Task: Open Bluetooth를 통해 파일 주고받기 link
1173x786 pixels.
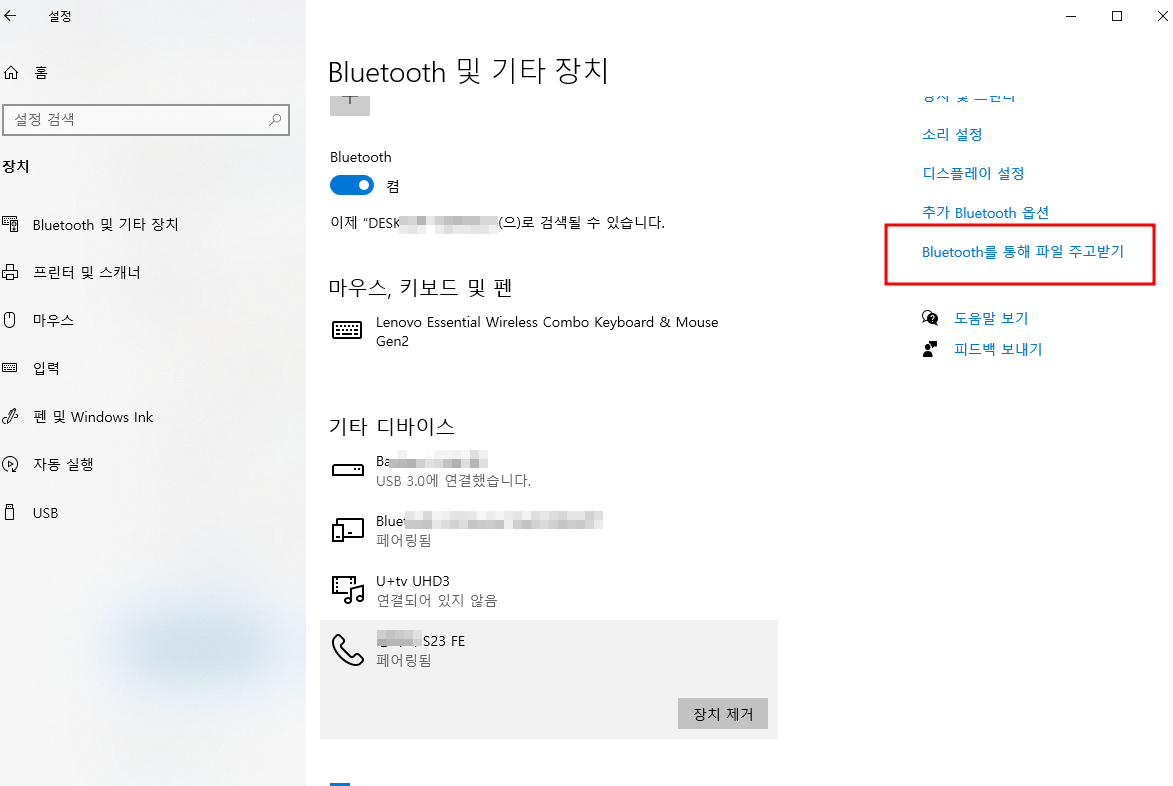Action: [1023, 252]
